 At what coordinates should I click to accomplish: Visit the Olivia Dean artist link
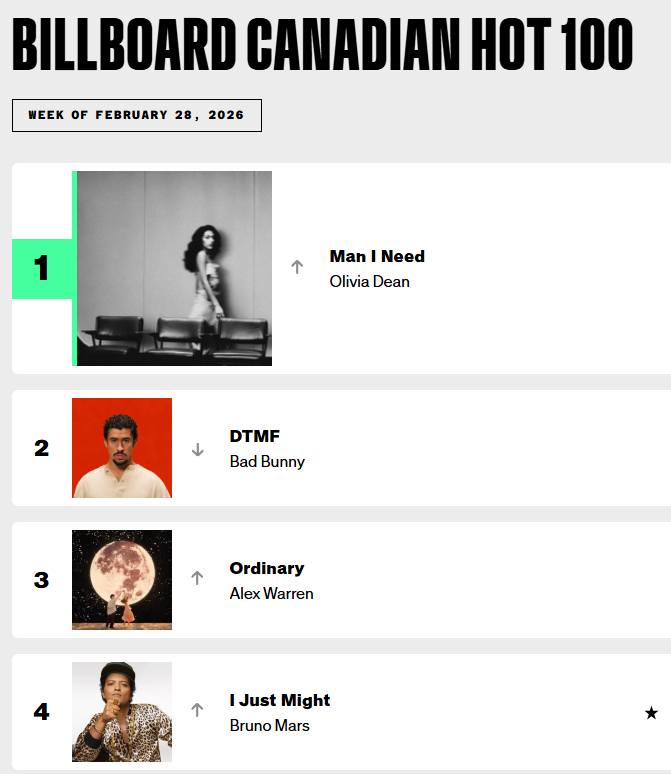click(369, 281)
